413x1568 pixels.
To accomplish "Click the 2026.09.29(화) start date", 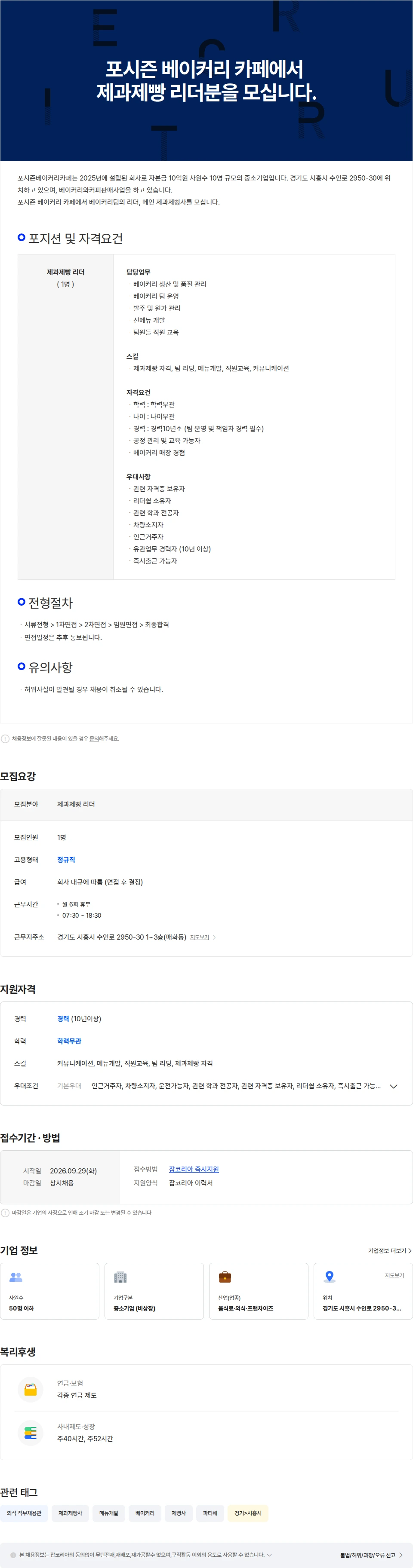I will (x=73, y=1170).
